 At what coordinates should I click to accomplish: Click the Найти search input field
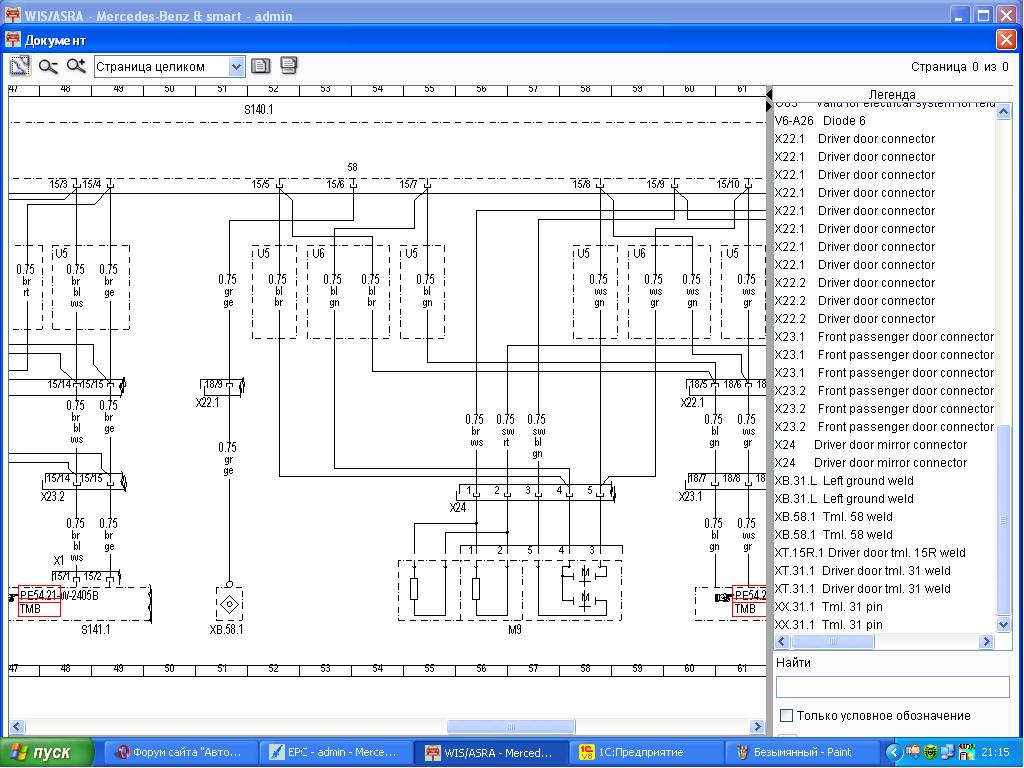coord(892,686)
